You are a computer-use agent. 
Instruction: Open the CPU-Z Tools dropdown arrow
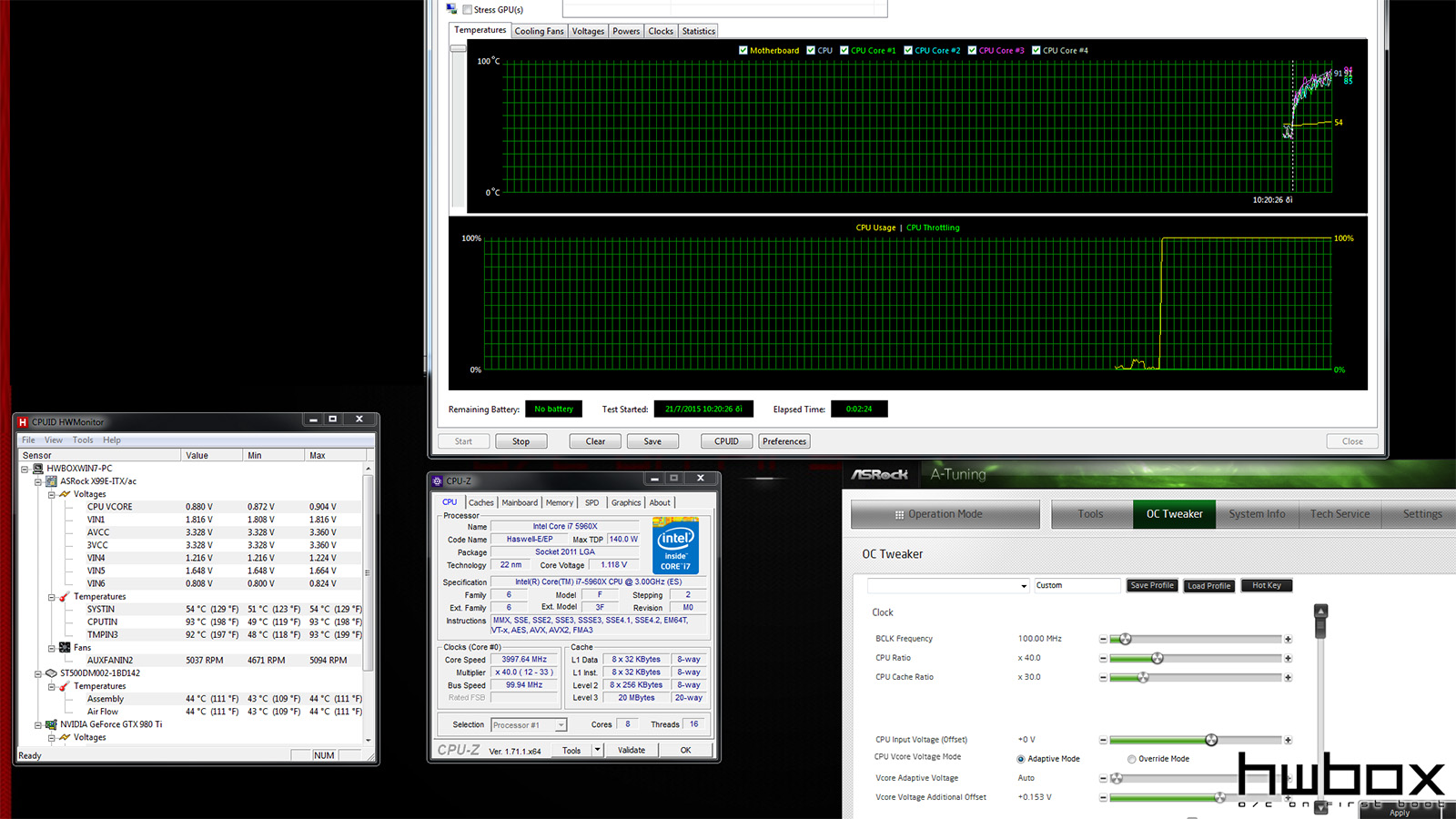pyautogui.click(x=598, y=751)
